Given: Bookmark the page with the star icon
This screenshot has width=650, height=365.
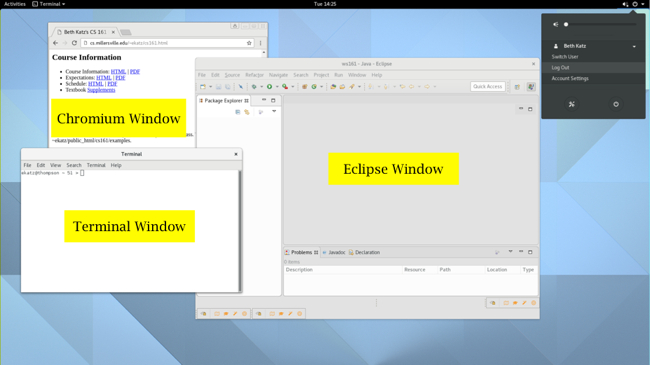Looking at the screenshot, I should [x=249, y=43].
